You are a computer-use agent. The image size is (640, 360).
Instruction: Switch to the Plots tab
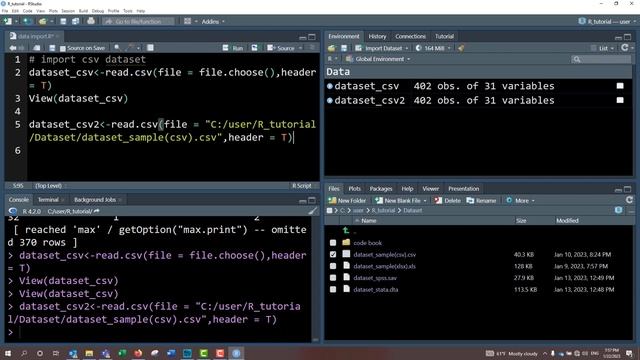[x=354, y=189]
